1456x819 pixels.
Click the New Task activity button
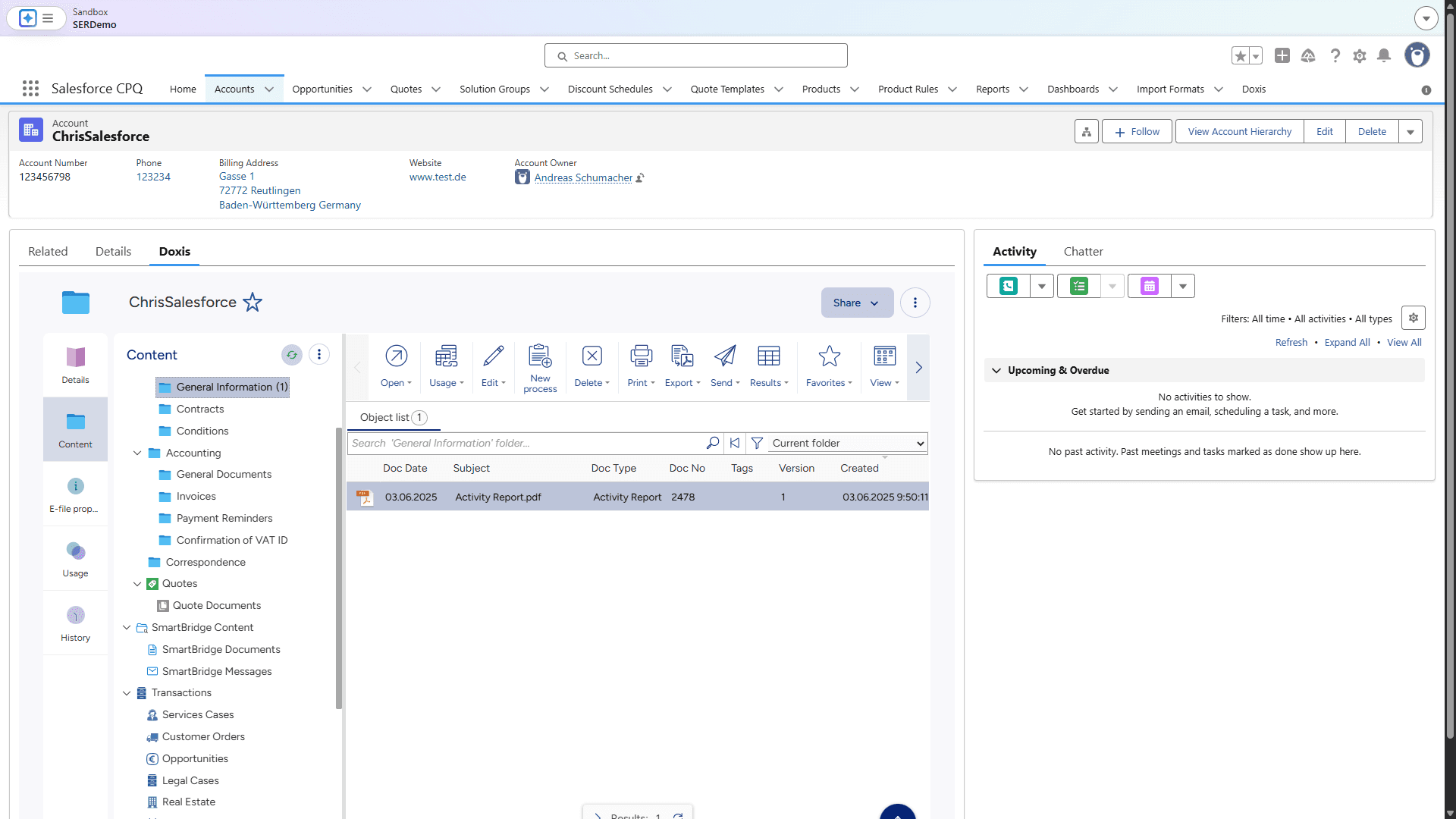[x=1078, y=286]
